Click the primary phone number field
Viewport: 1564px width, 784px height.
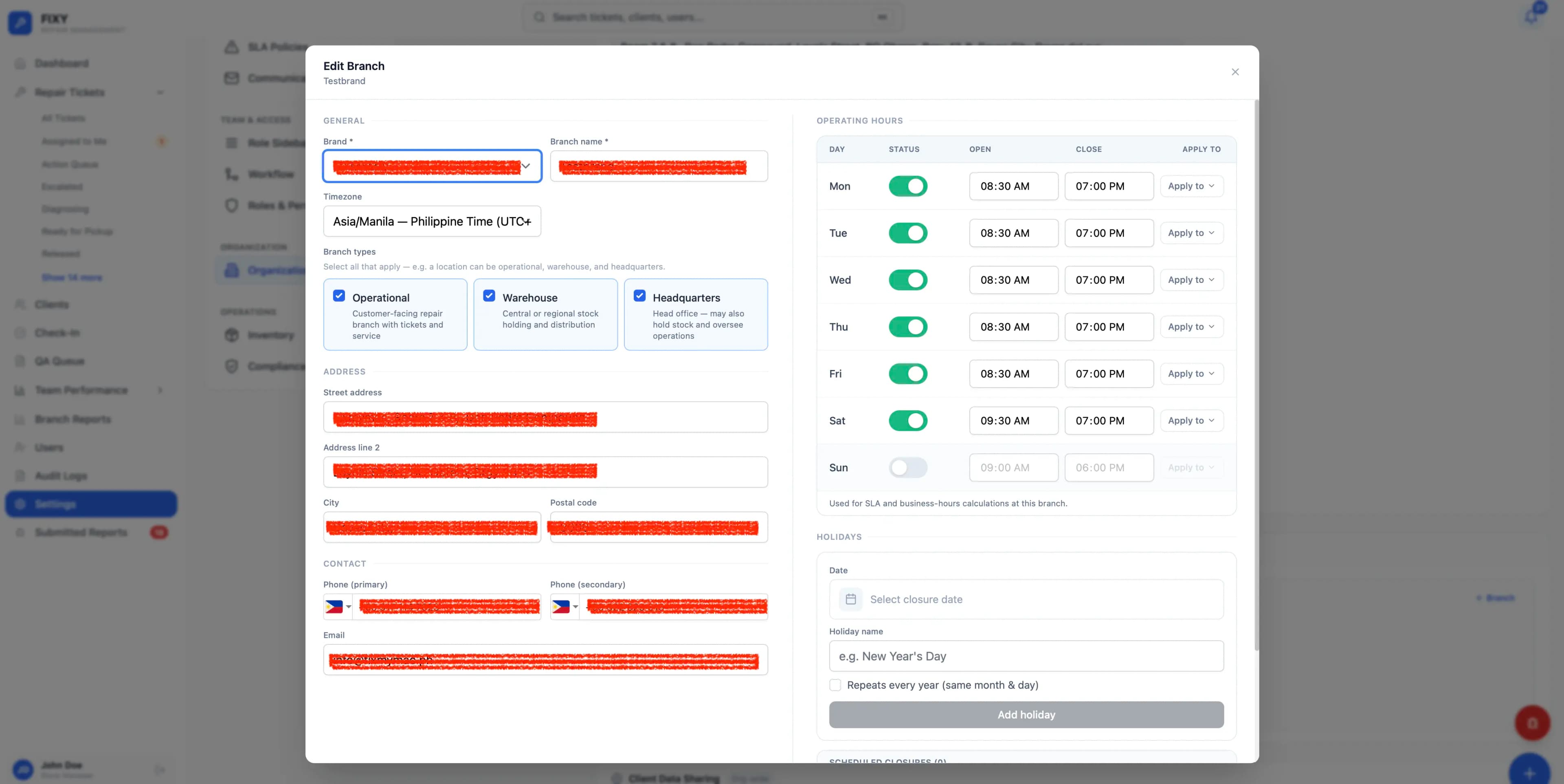(447, 607)
